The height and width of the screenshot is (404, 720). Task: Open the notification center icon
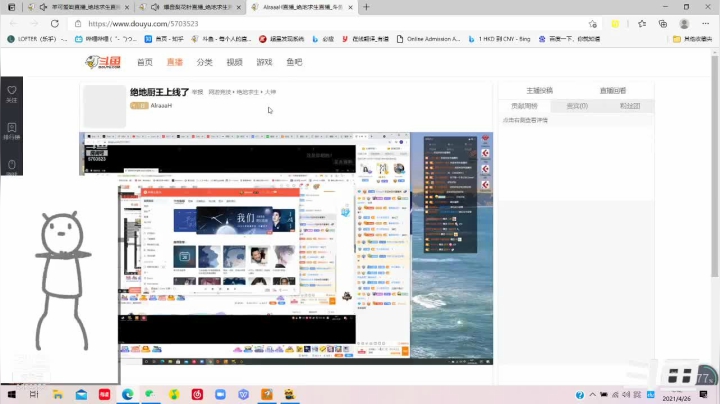coord(703,395)
